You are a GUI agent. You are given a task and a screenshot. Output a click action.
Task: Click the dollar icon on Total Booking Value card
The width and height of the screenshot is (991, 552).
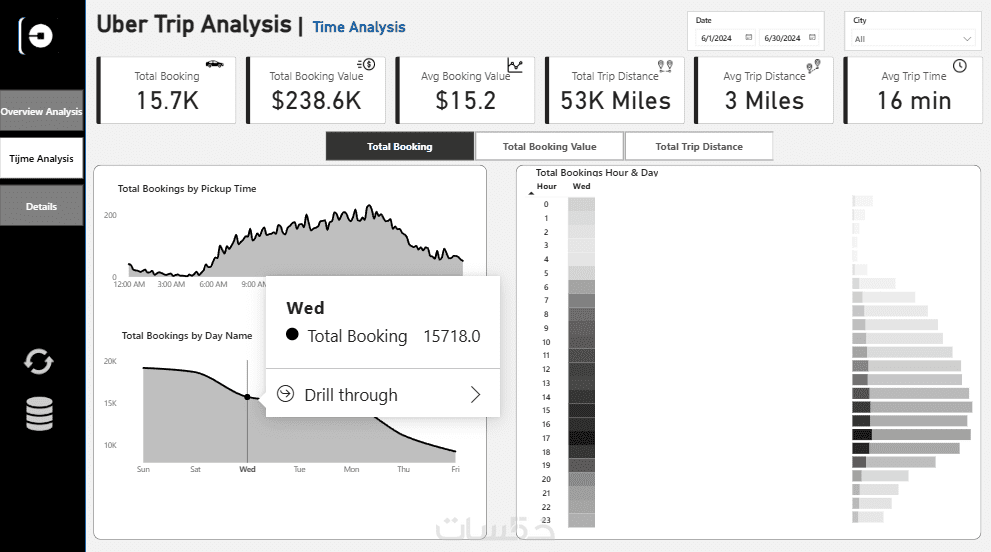[366, 65]
